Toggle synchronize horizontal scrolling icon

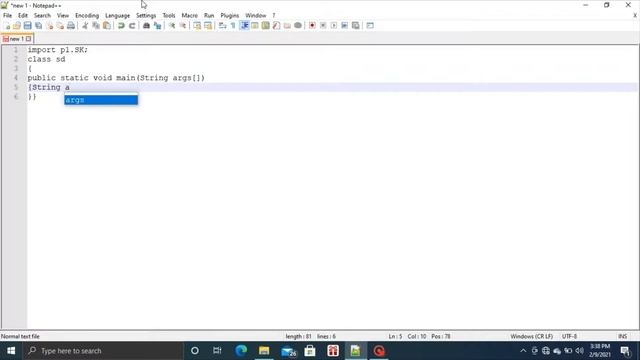(208, 26)
